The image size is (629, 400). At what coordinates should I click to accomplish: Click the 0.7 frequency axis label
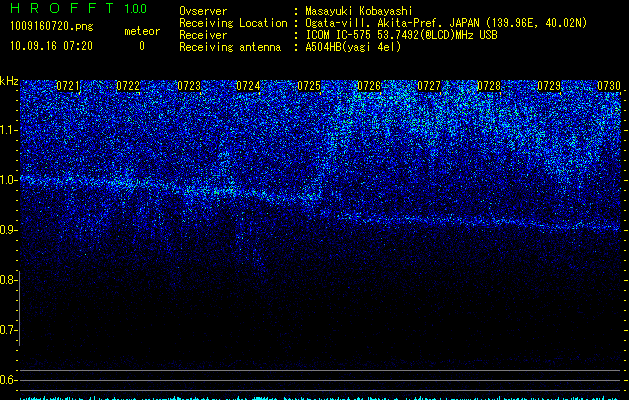tap(7, 330)
